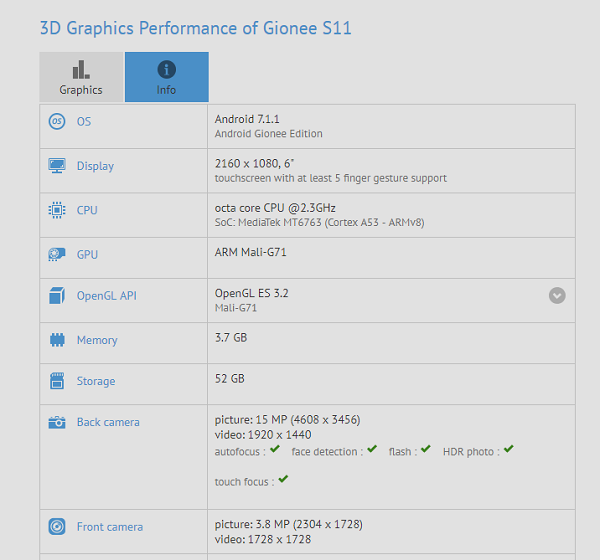Screen dimensions: 600x560
Task: Click the Display monitor icon
Action: [x=57, y=166]
